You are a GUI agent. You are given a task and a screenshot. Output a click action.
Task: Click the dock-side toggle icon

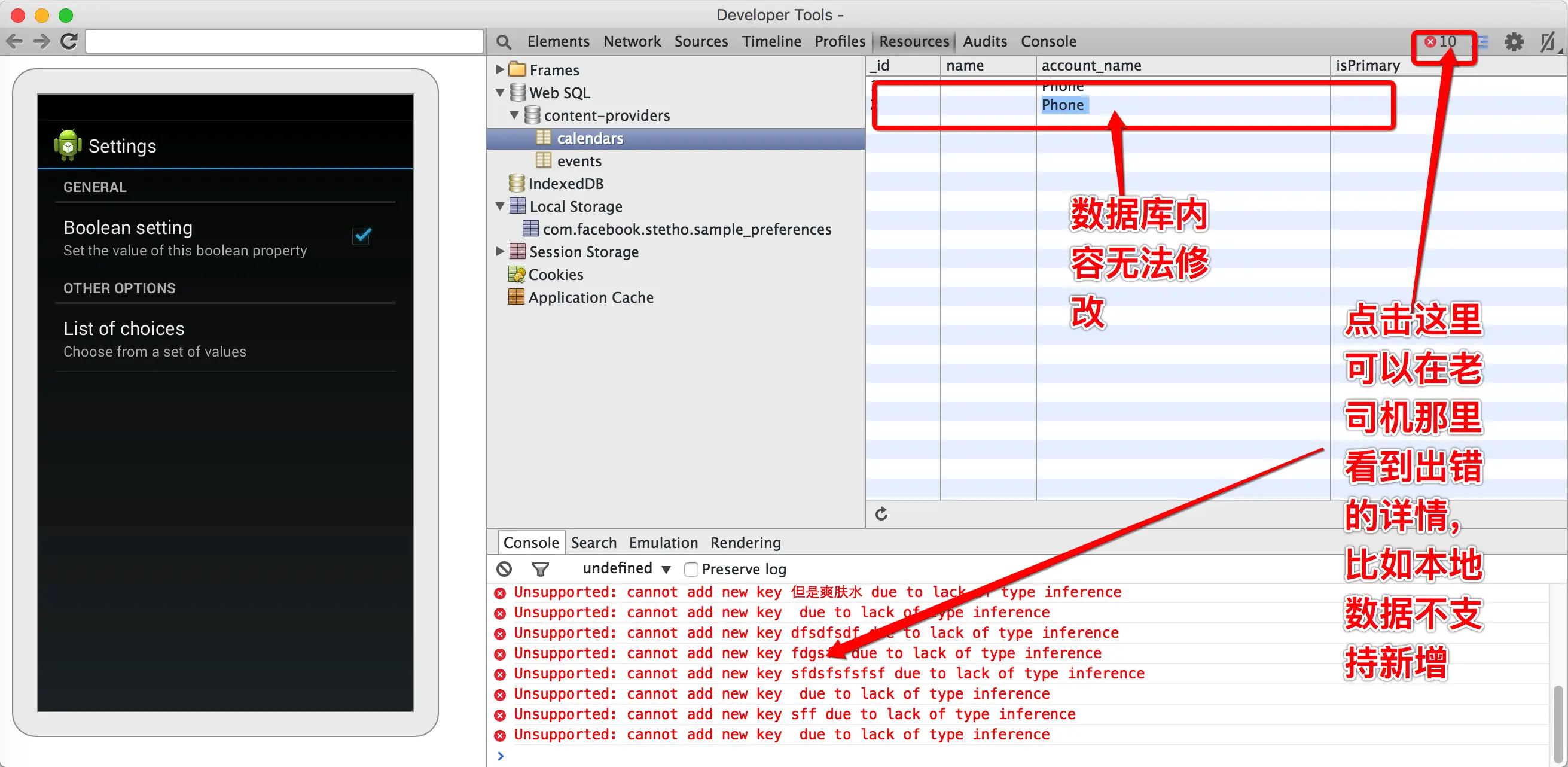[x=1546, y=41]
